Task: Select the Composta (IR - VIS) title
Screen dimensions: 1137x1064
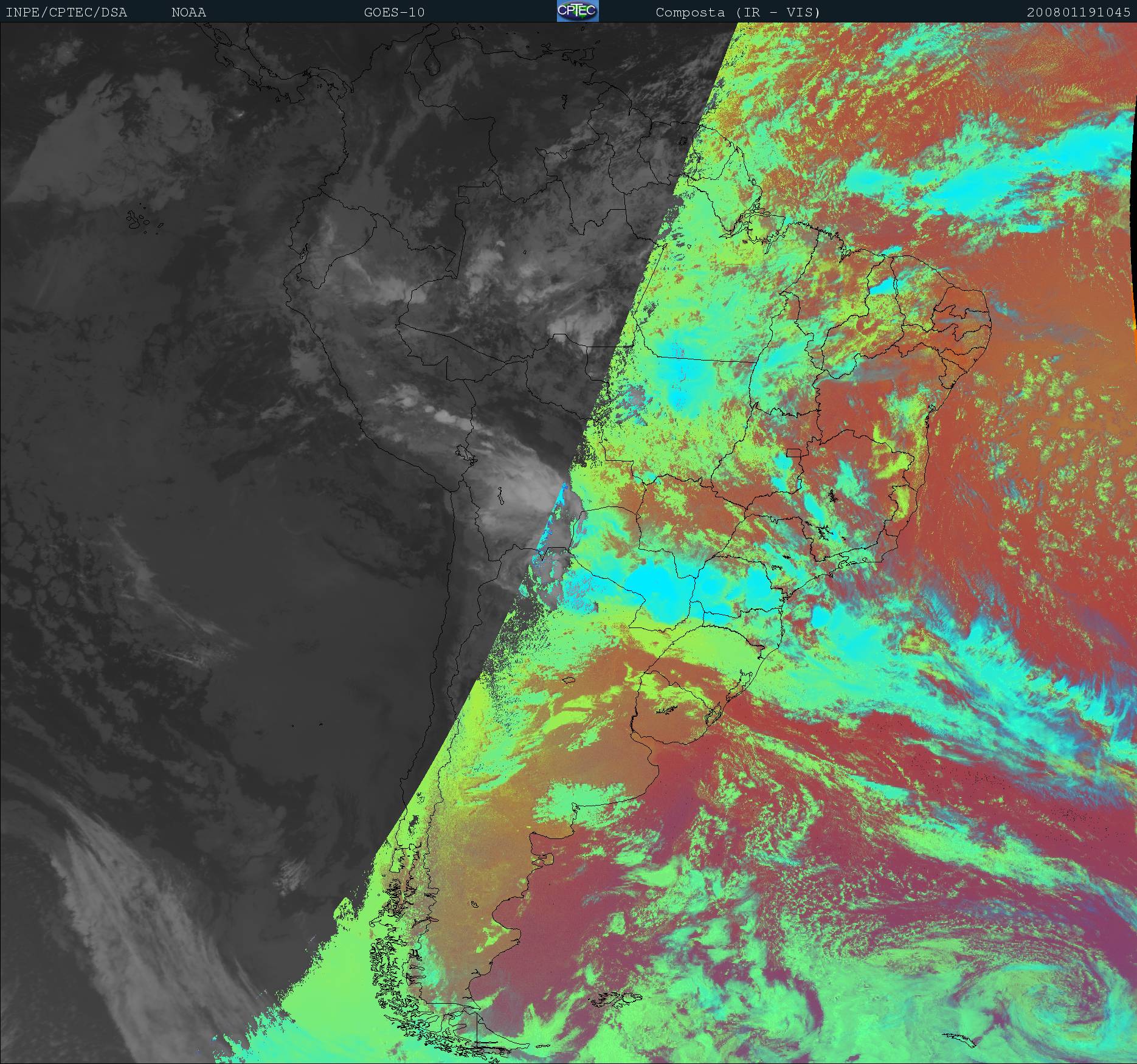Action: point(738,12)
